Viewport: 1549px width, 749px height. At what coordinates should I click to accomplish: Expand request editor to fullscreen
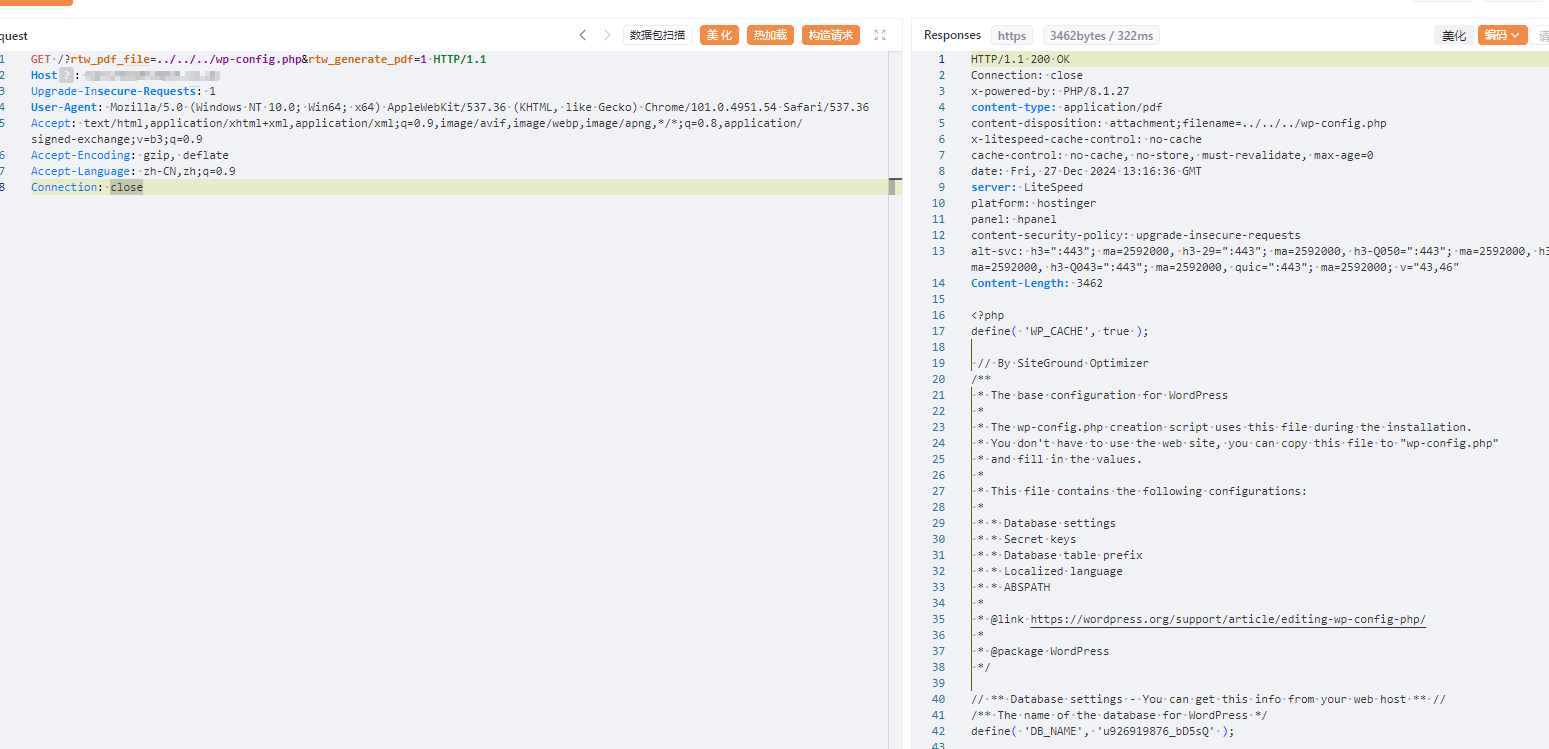pos(880,35)
